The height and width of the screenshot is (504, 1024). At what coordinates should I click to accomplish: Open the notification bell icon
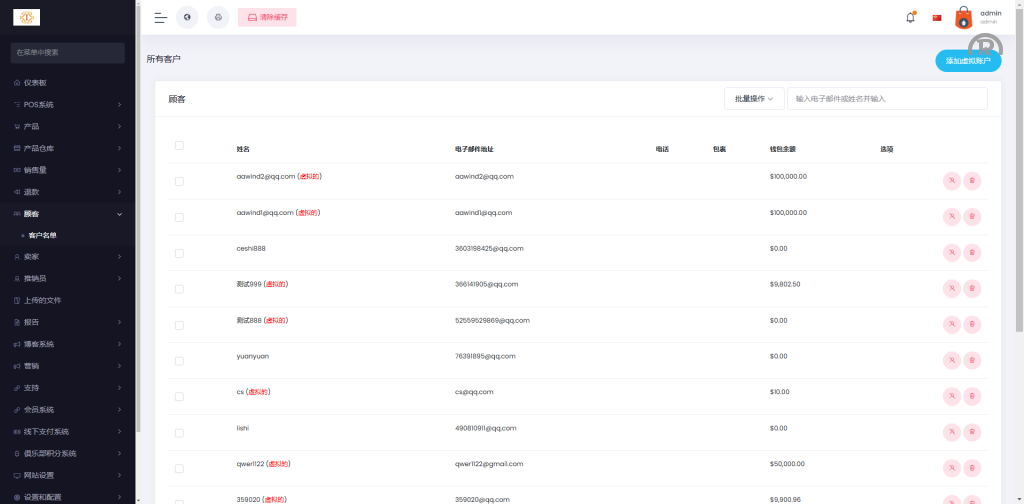click(x=910, y=18)
